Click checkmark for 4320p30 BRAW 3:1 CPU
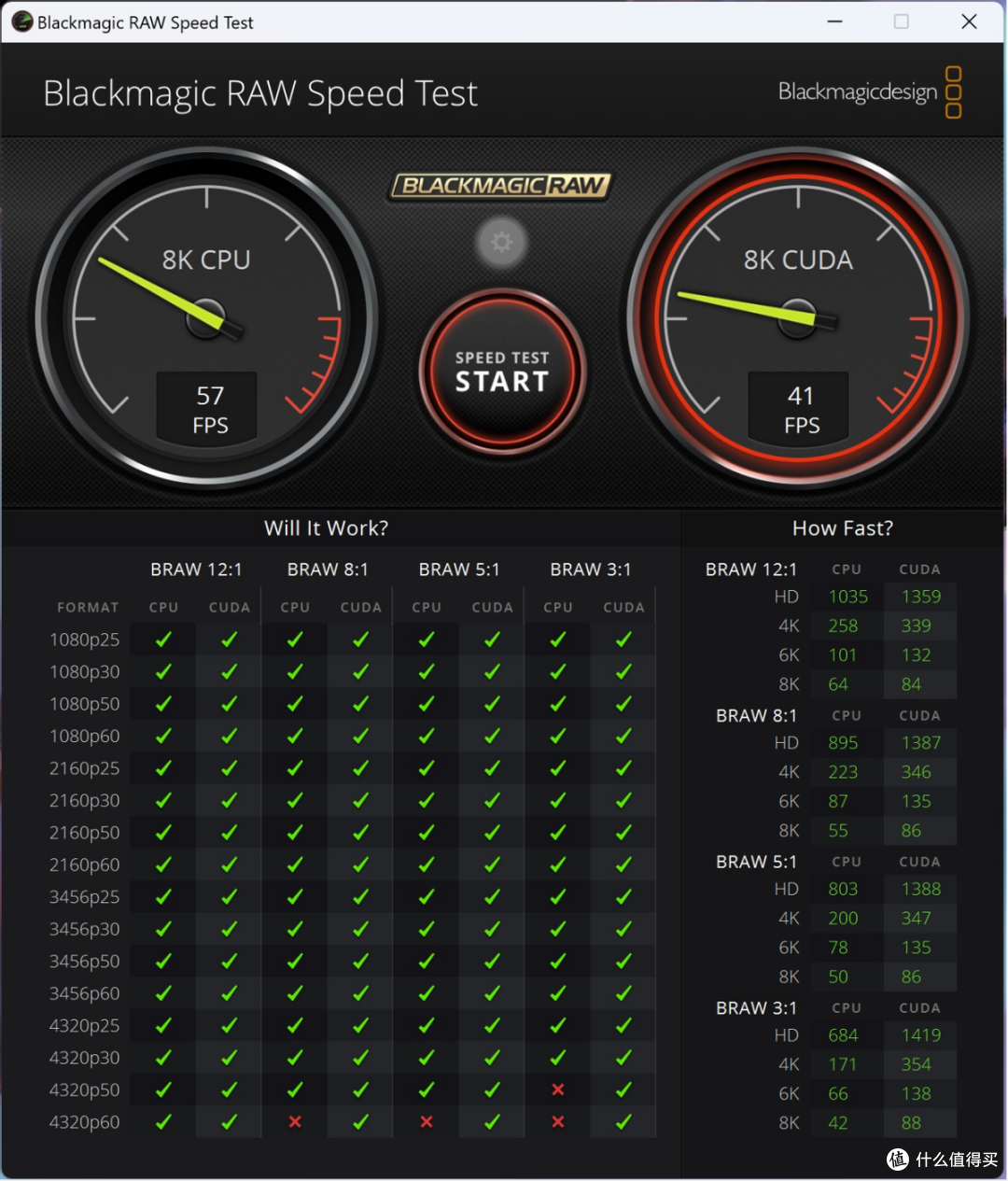This screenshot has height=1181, width=1008. coord(558,1058)
